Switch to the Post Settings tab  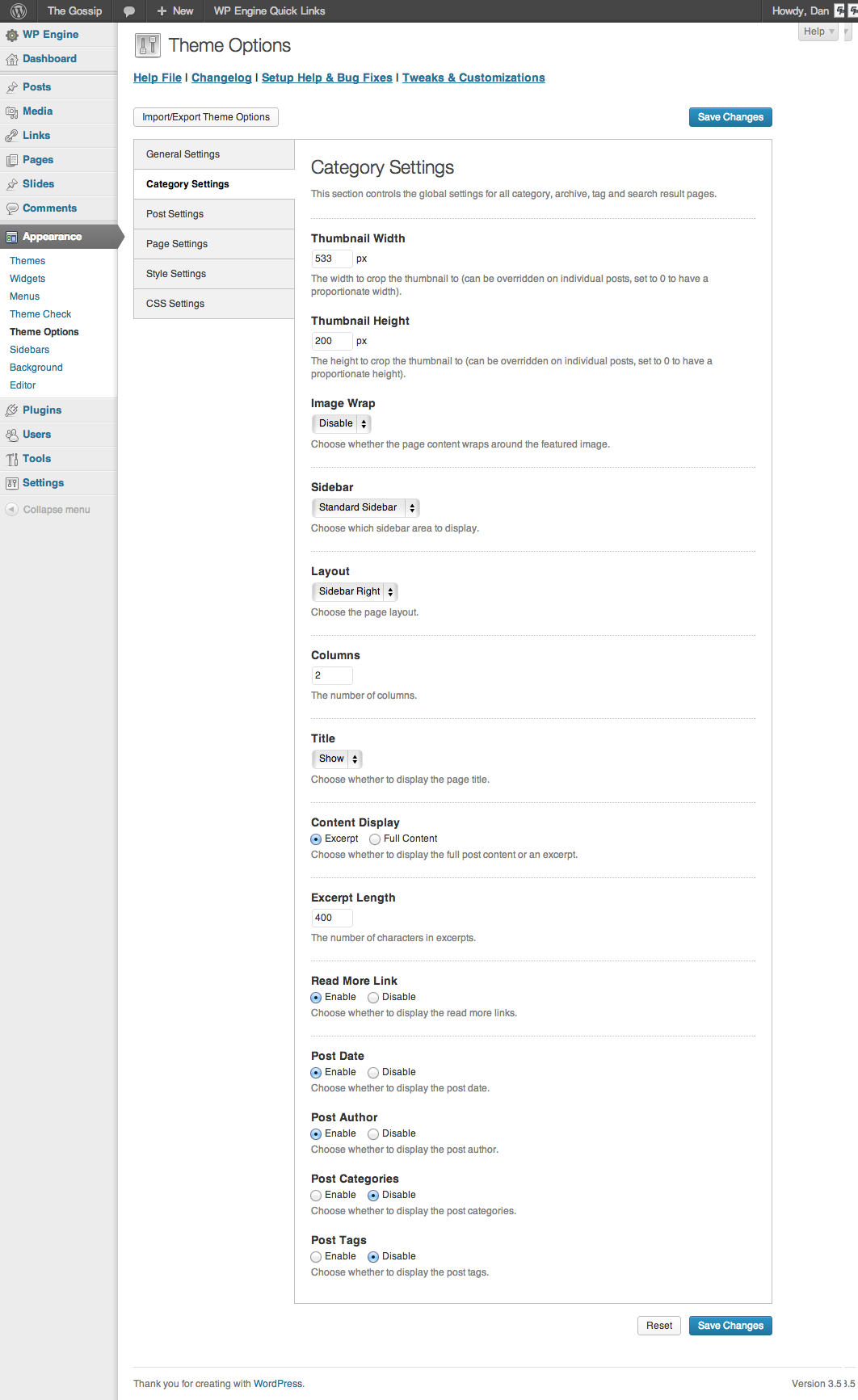(x=175, y=214)
